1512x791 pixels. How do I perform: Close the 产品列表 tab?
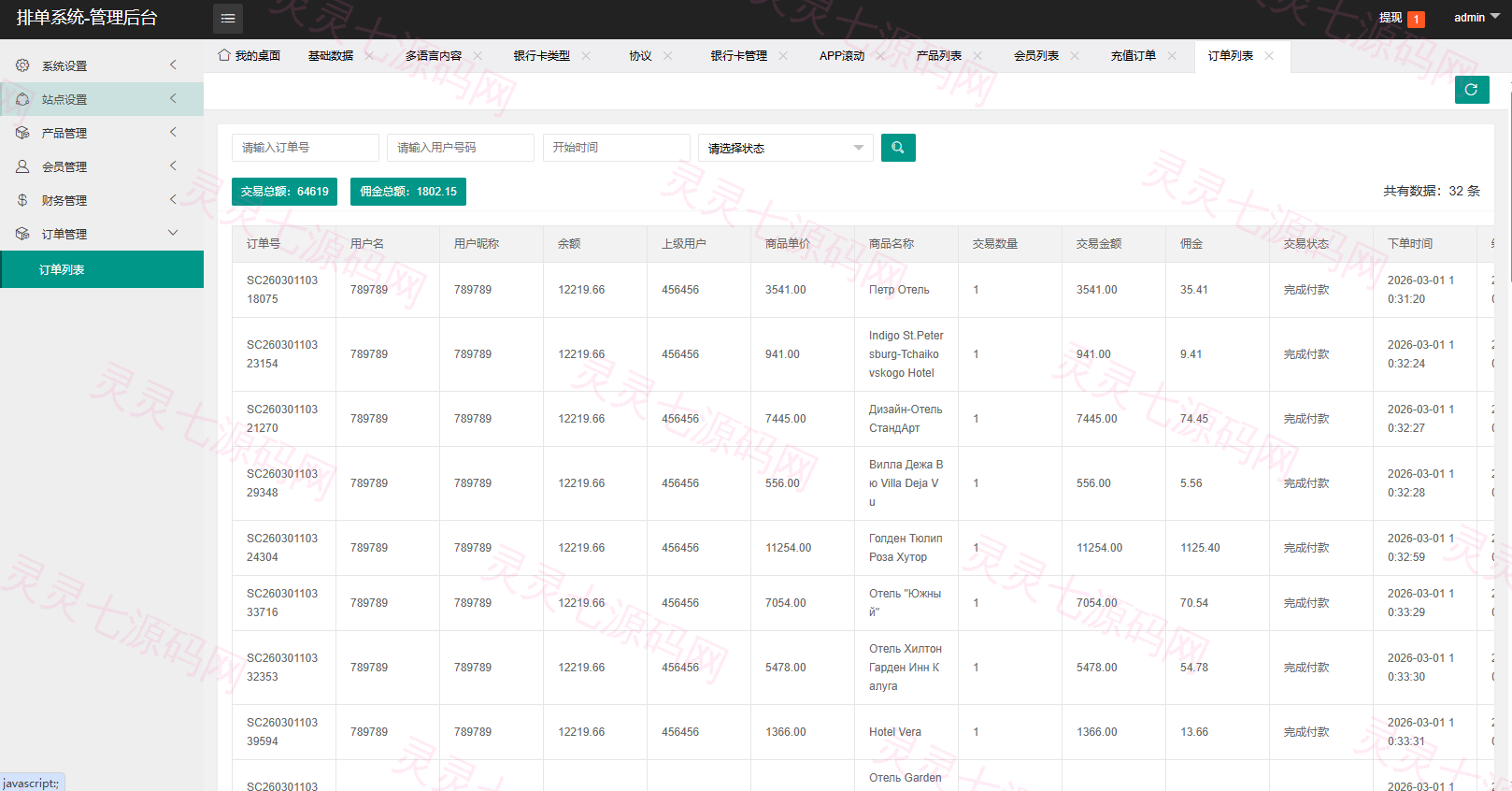click(x=977, y=56)
